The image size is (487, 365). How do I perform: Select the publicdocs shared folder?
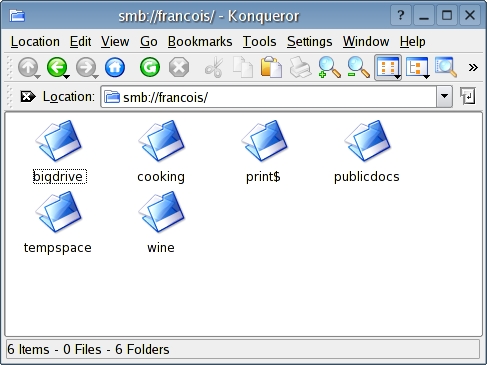pos(367,152)
